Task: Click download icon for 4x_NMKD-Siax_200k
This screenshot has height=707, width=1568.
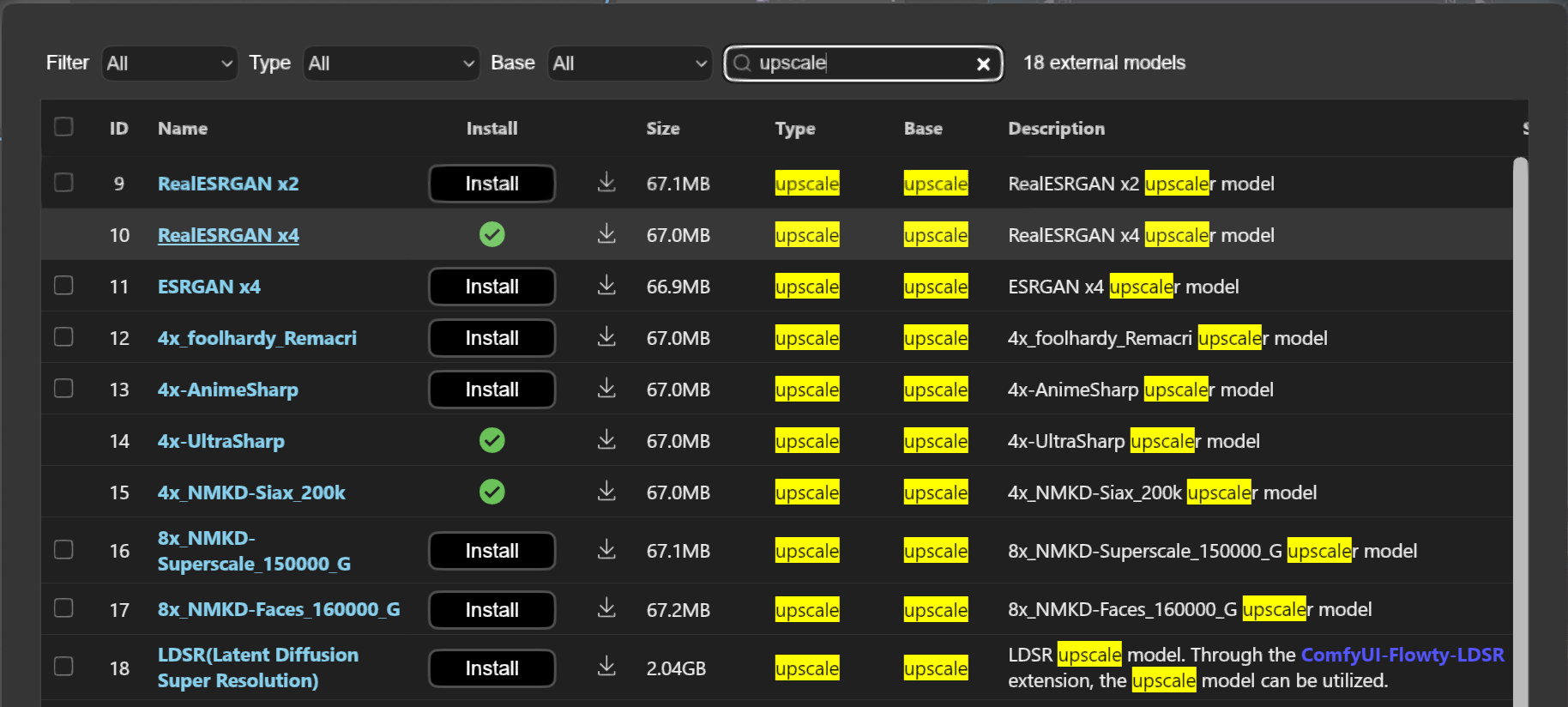Action: [x=606, y=492]
